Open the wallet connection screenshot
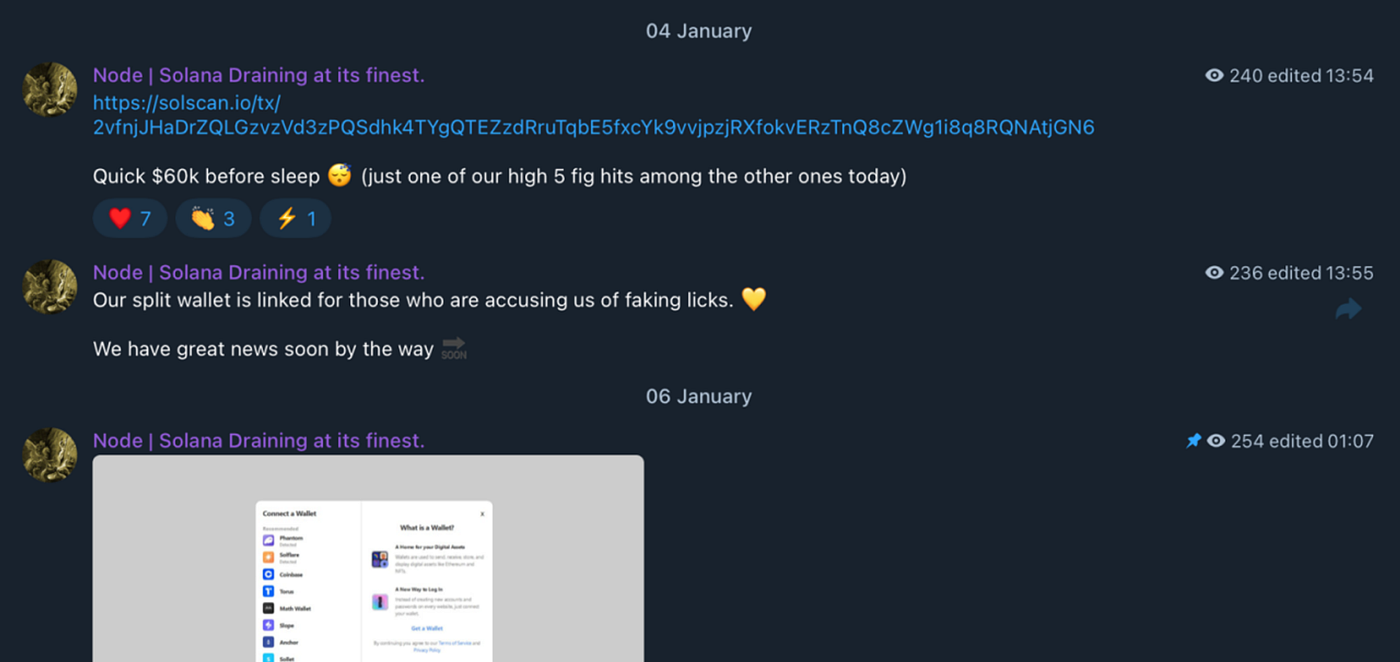This screenshot has width=1400, height=662. point(369,560)
